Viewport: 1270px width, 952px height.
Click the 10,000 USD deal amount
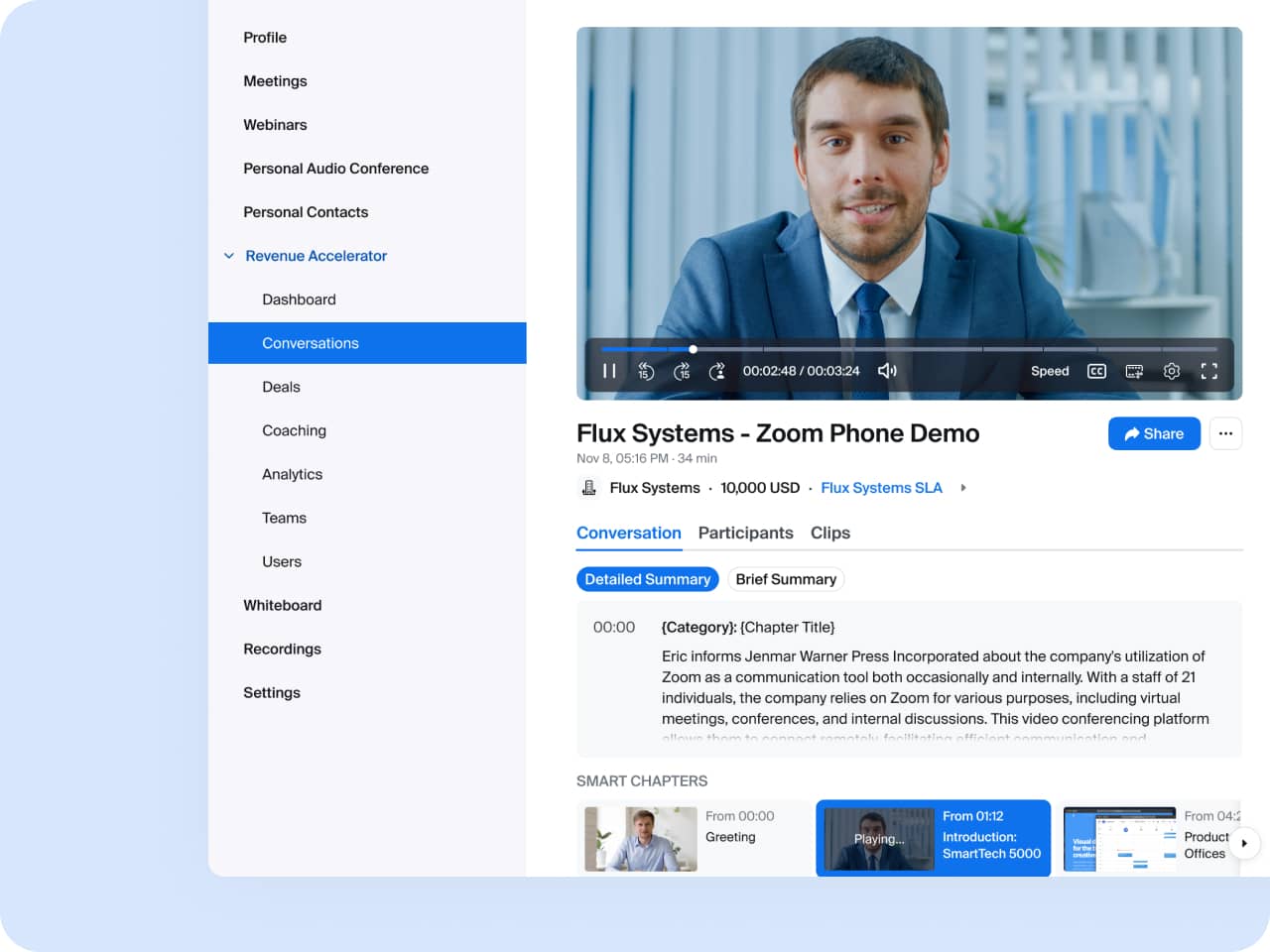(760, 488)
